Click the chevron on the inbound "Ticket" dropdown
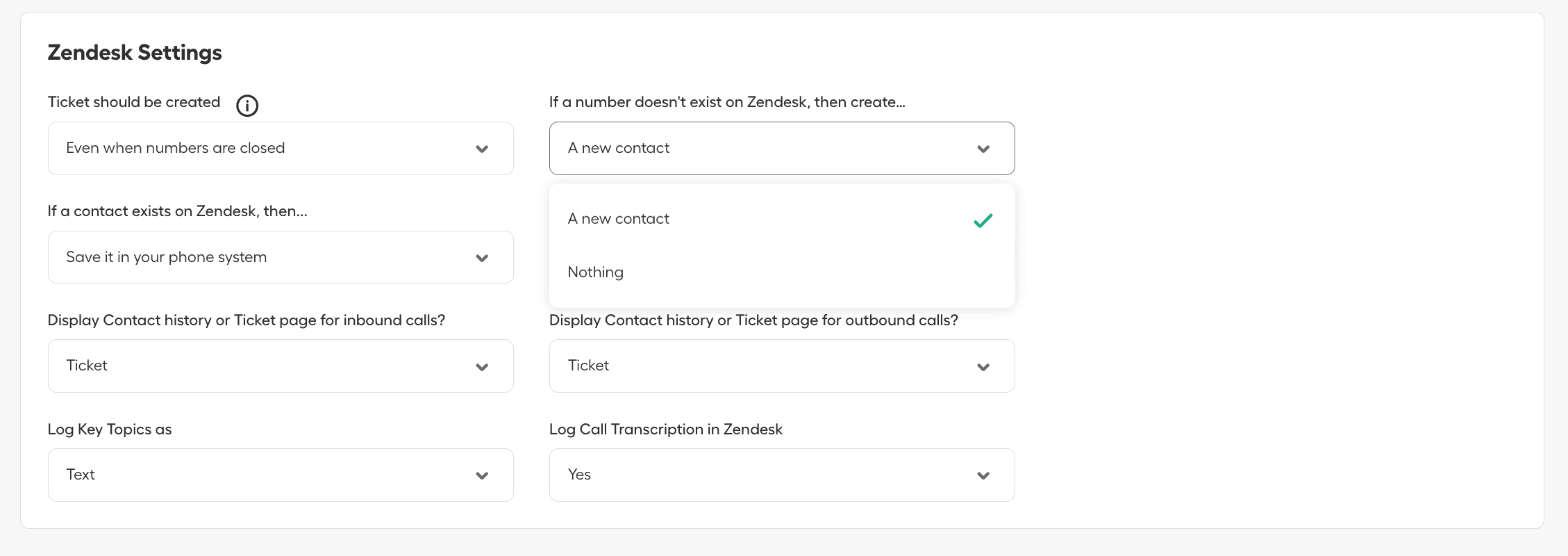Screen dimensions: 1568x556 click(x=482, y=366)
